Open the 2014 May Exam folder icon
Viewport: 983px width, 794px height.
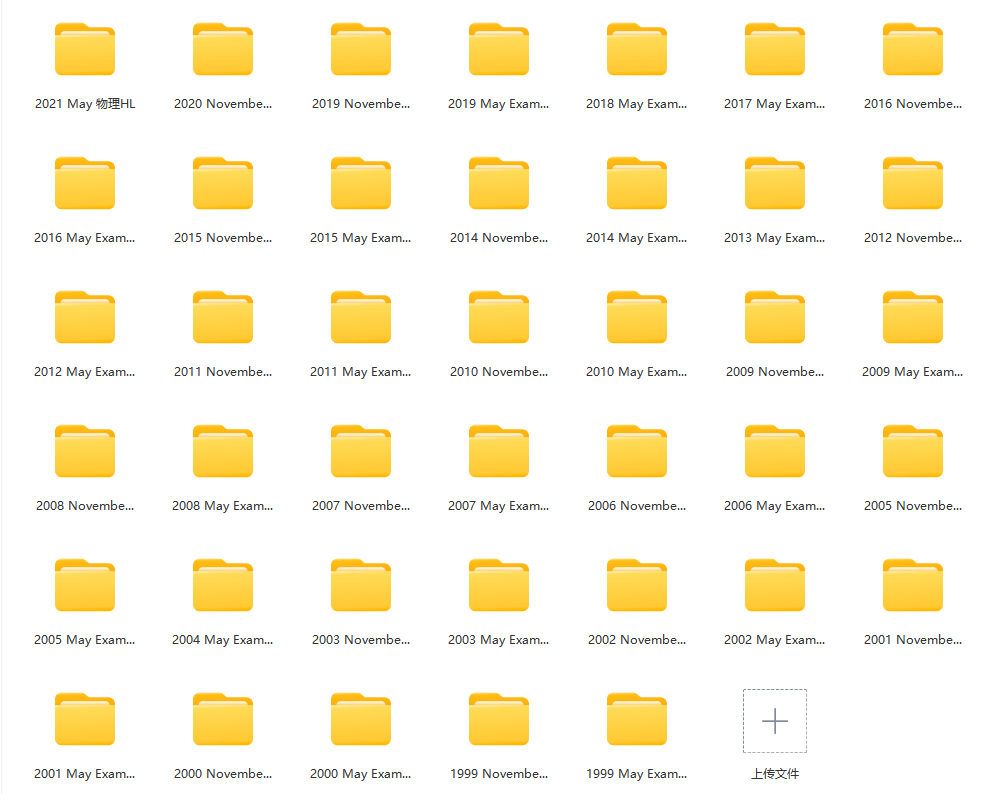pyautogui.click(x=636, y=183)
